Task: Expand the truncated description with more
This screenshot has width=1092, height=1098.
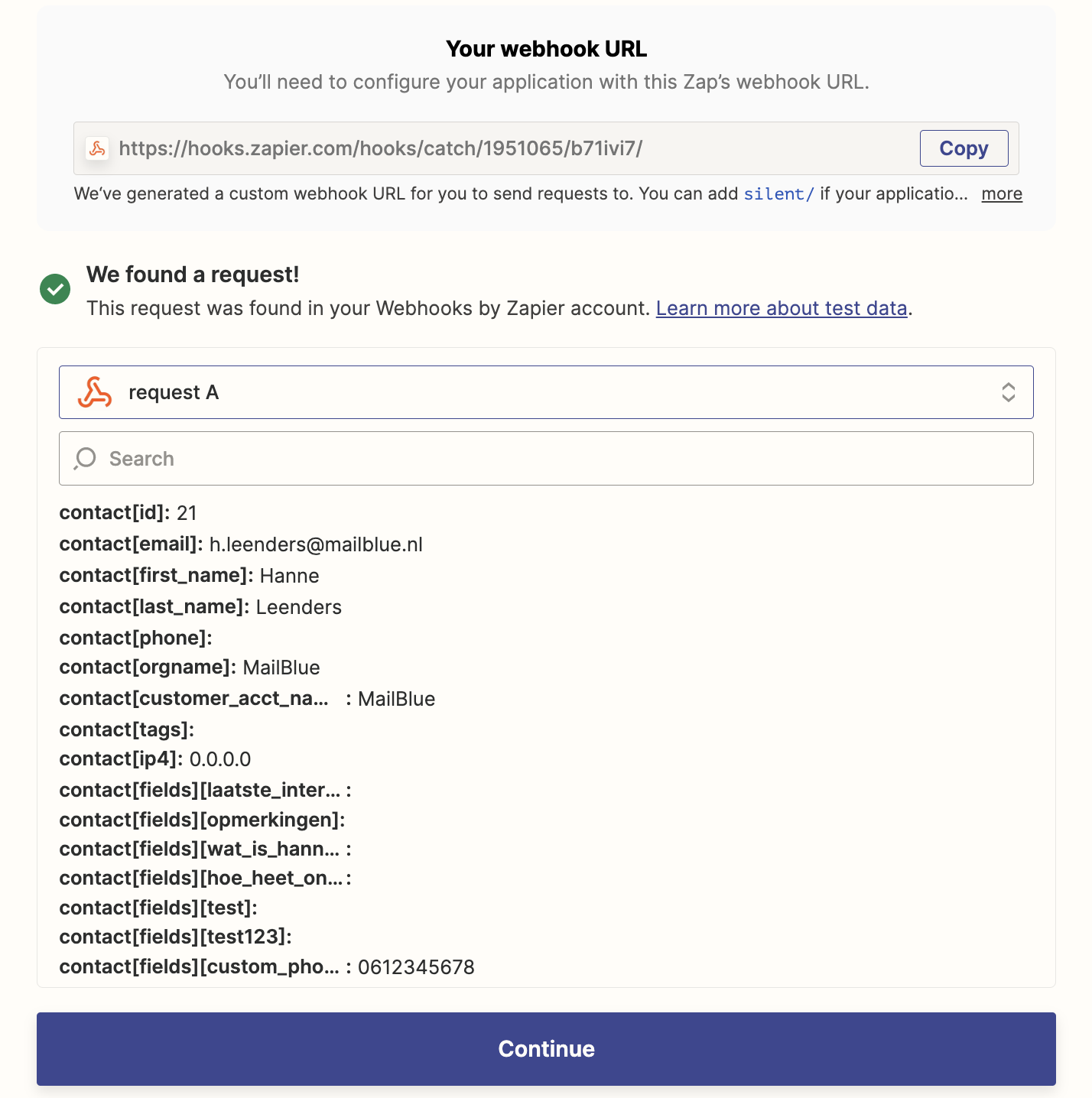Action: click(1002, 194)
